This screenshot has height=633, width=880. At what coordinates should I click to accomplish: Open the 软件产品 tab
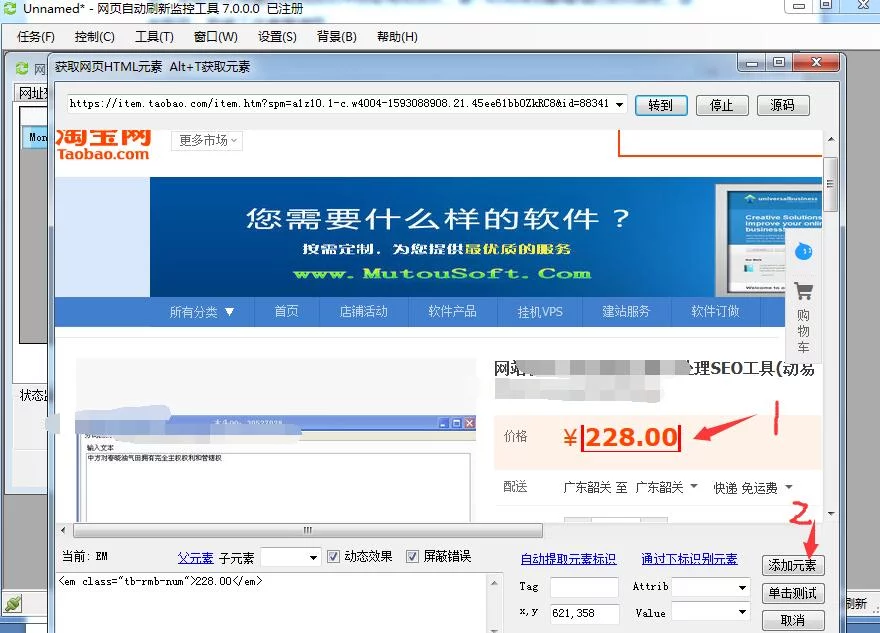(x=452, y=311)
